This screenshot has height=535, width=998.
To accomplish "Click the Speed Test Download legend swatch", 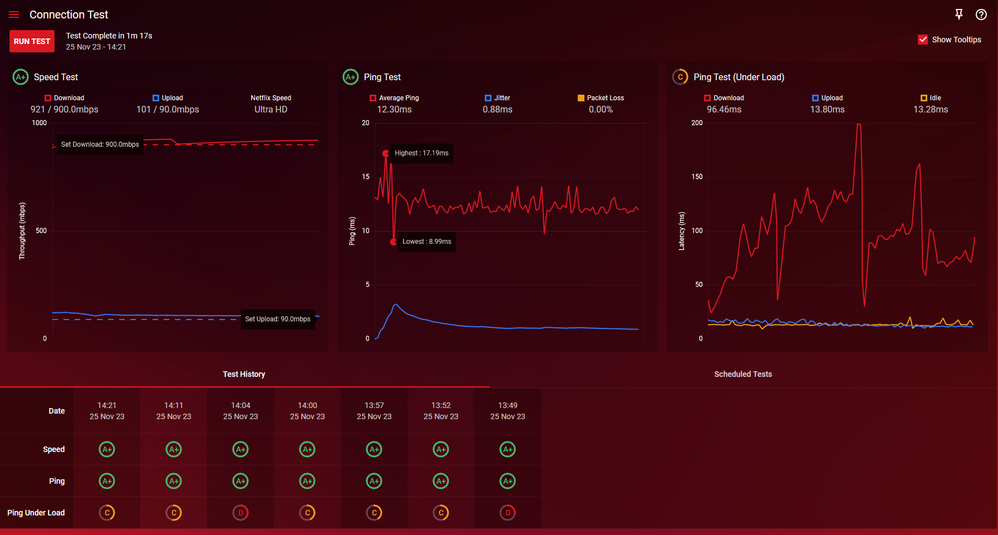I will click(49, 98).
